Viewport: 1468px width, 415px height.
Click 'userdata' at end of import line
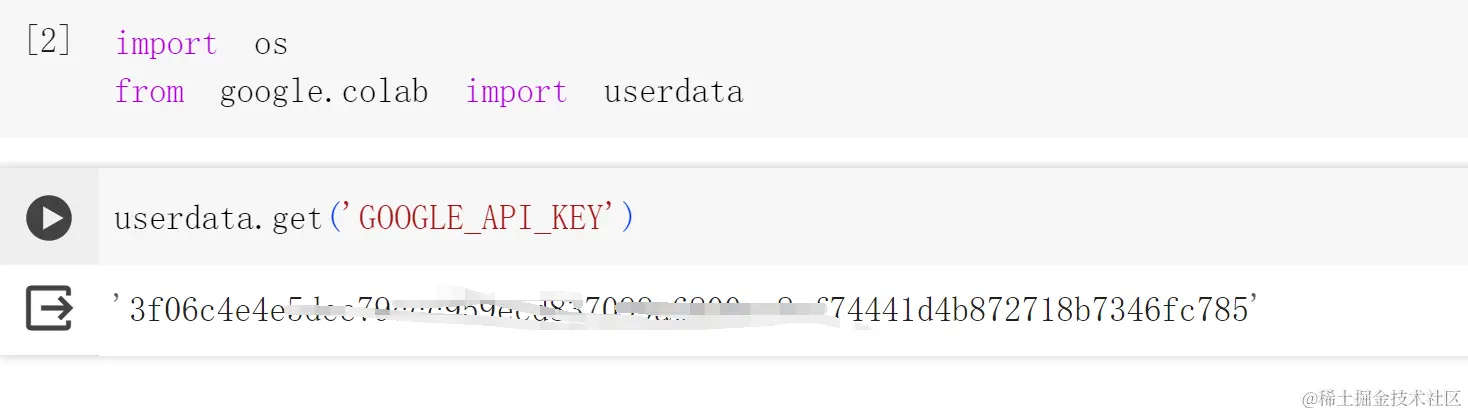click(x=673, y=92)
